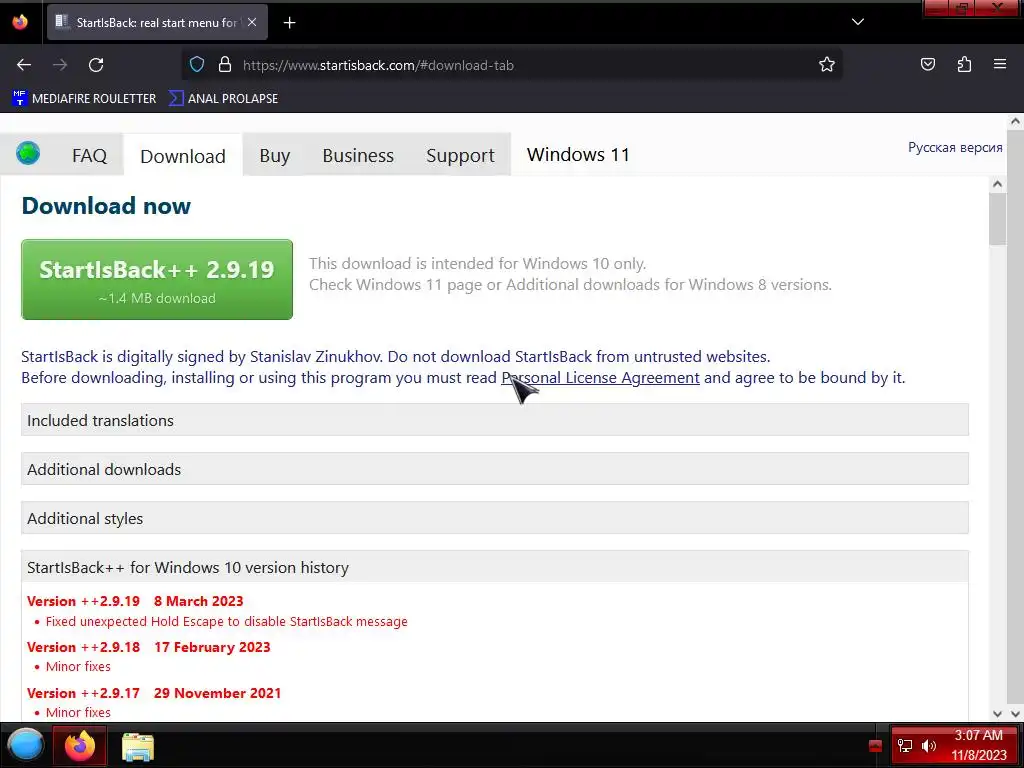The height and width of the screenshot is (768, 1024).
Task: Click outer page scrollbar up arrow
Action: coord(1016,121)
